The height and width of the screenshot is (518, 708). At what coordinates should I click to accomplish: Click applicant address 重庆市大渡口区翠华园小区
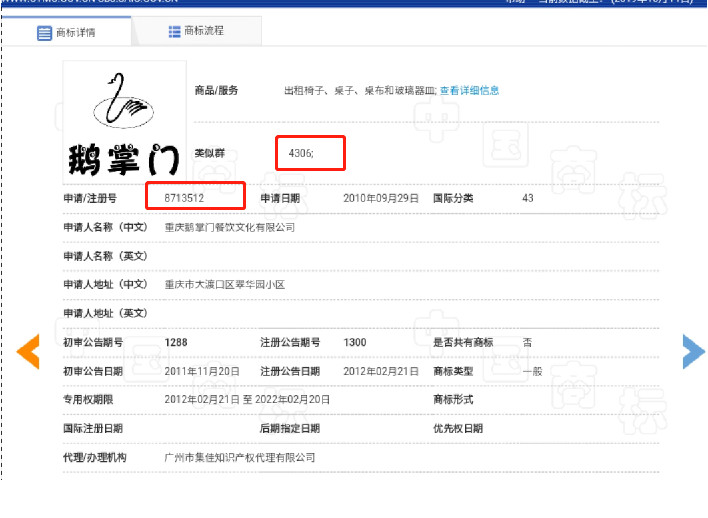pos(224,285)
